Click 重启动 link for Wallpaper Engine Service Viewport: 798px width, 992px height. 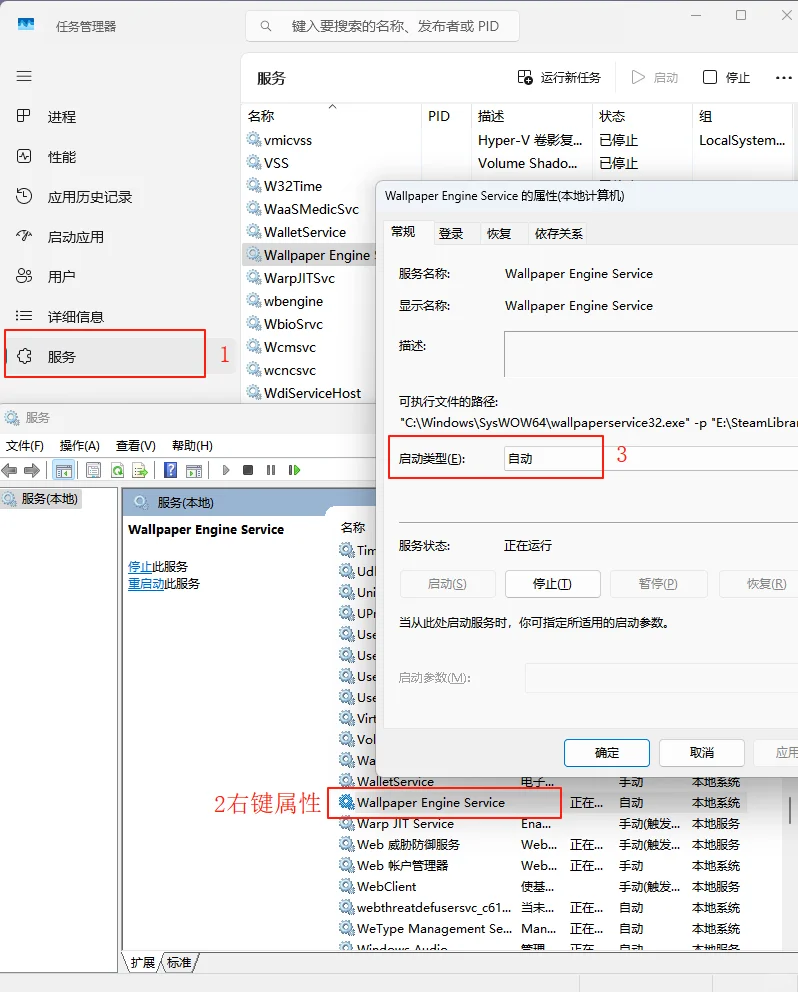146,583
